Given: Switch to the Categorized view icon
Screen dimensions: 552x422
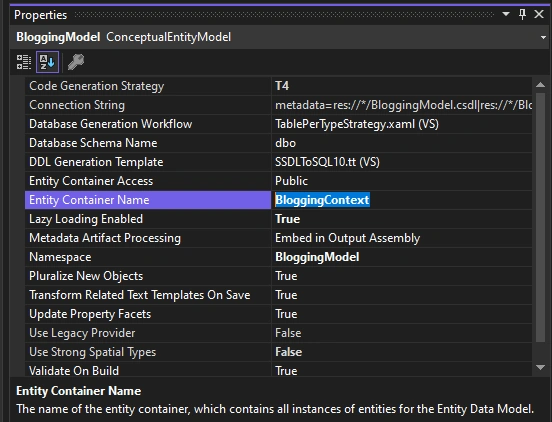Looking at the screenshot, I should click(x=24, y=62).
